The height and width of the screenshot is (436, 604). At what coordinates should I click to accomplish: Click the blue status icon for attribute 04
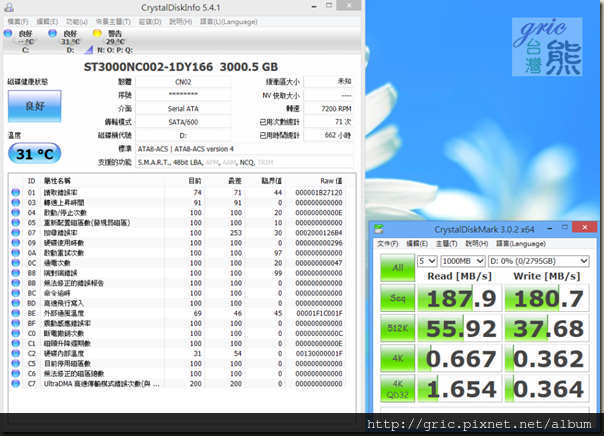pyautogui.click(x=15, y=212)
